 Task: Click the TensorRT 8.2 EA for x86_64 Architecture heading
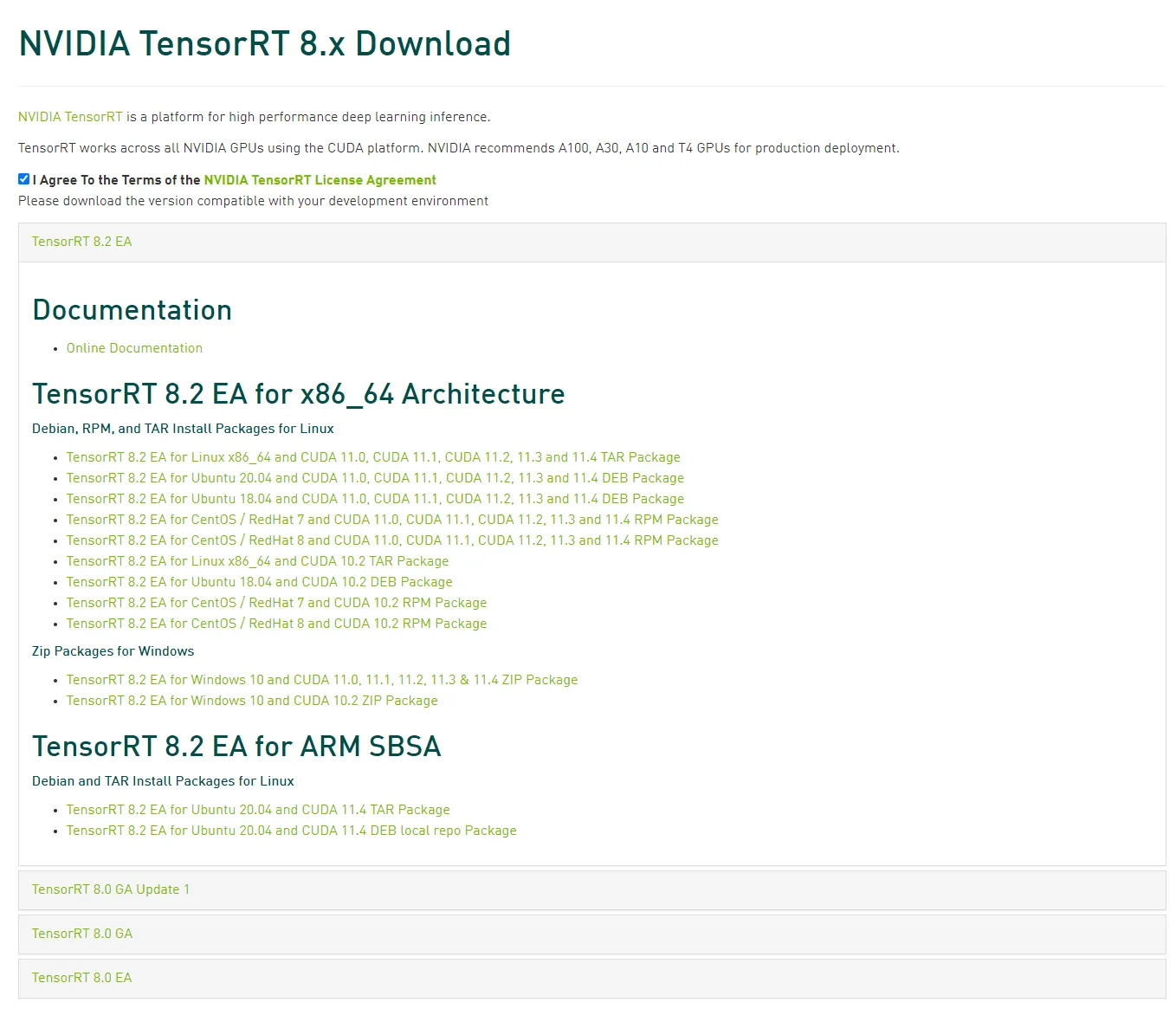(299, 394)
